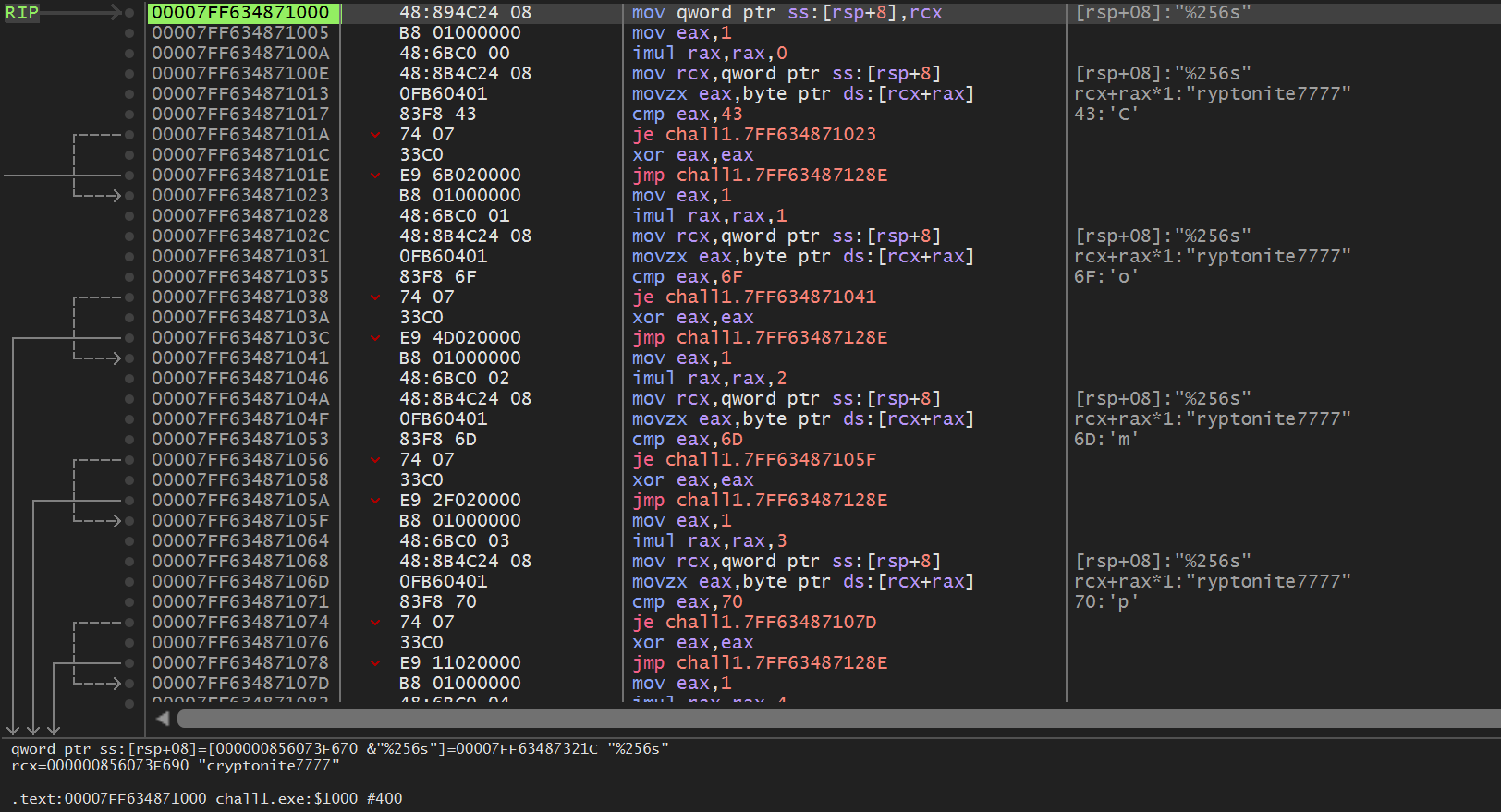The width and height of the screenshot is (1501, 812).
Task: Click the rcx "cryptonite7777" info line
Action: click(176, 766)
